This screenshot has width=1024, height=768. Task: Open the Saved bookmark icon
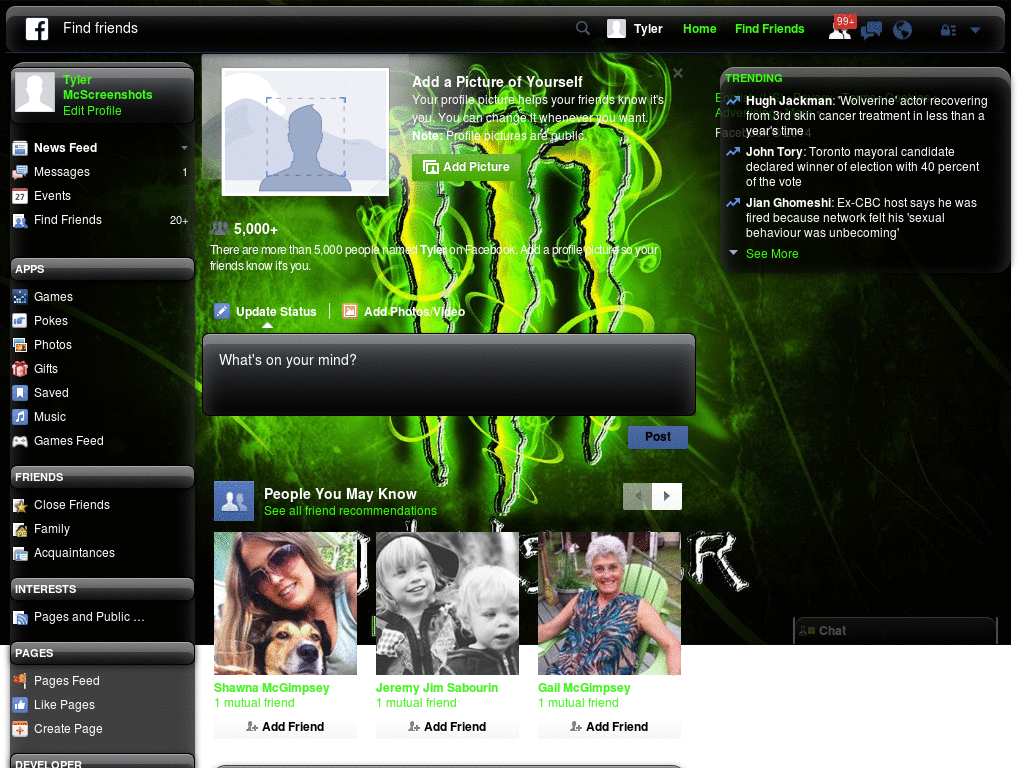tap(20, 393)
